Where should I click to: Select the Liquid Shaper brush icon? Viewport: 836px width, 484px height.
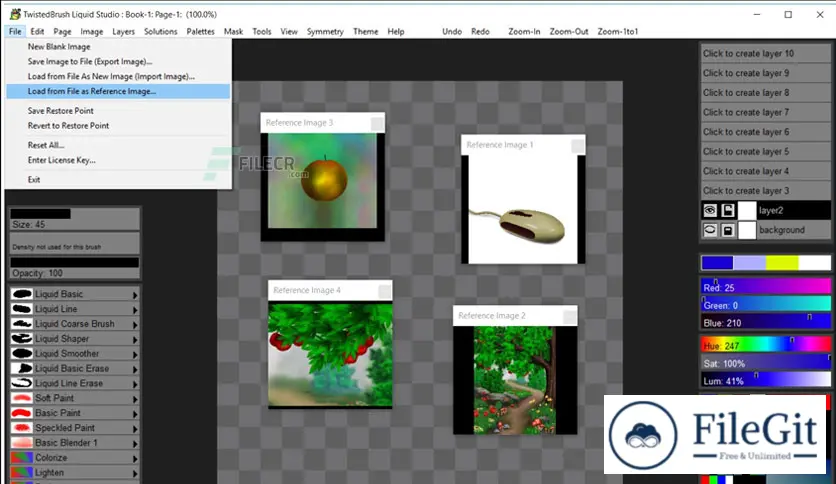(22, 338)
